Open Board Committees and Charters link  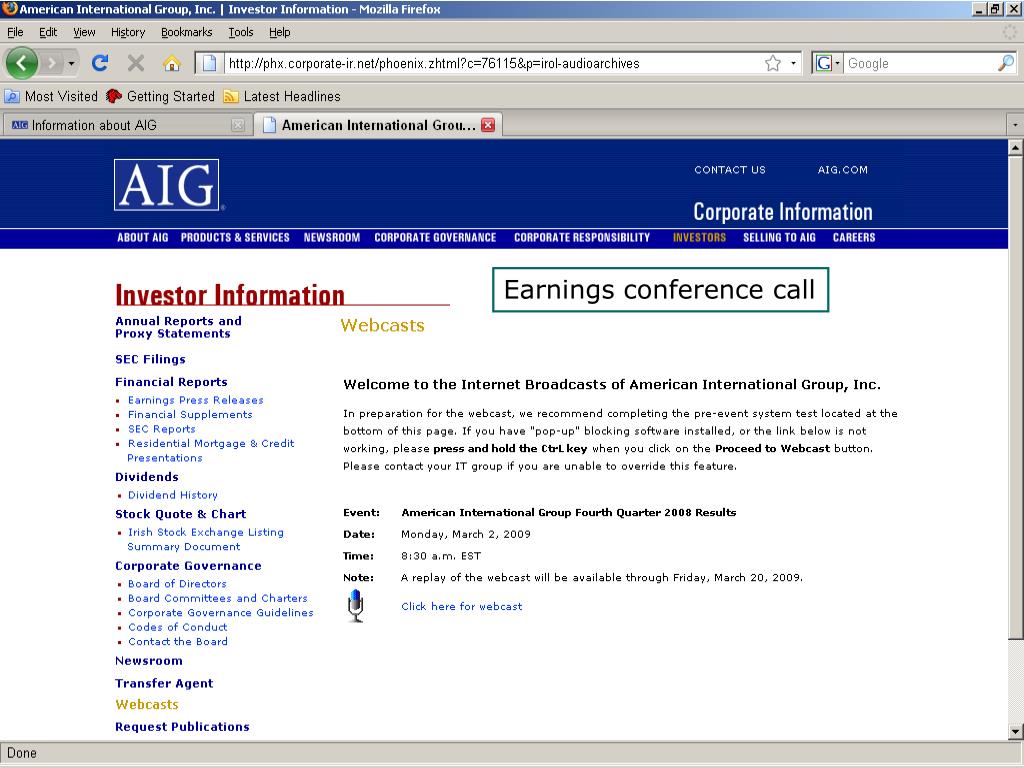(217, 598)
